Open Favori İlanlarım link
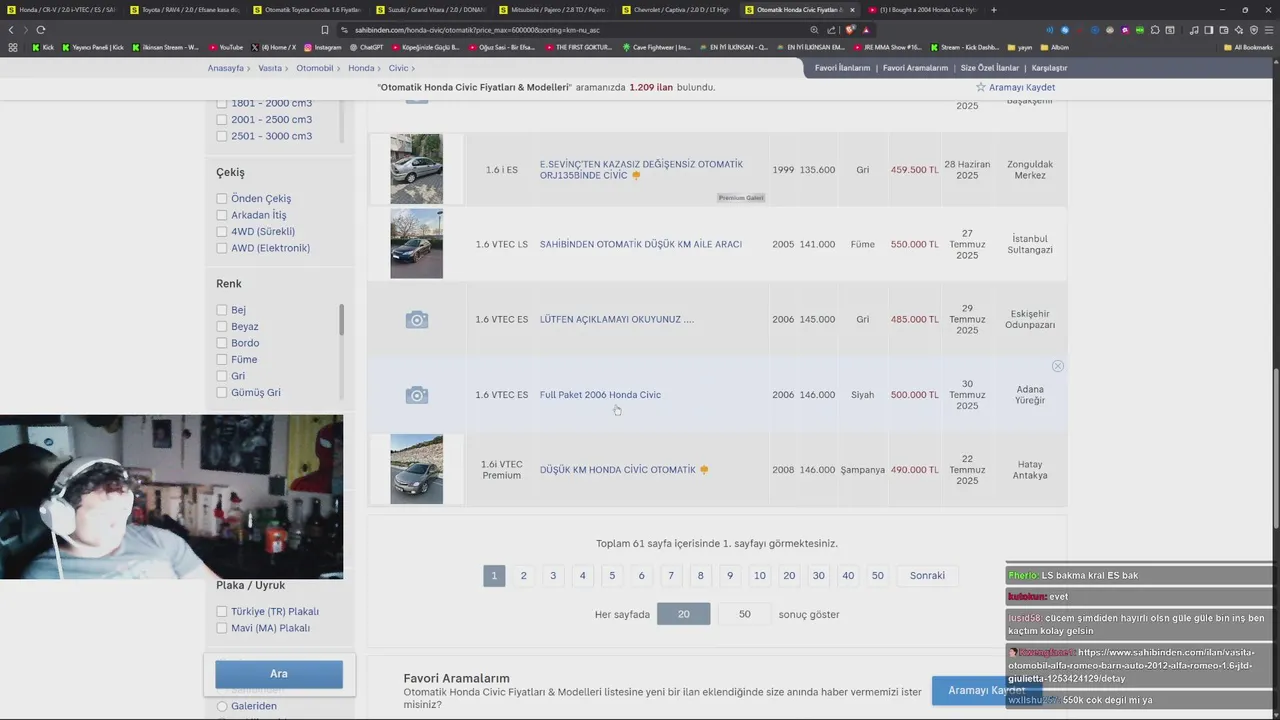1280x720 pixels. click(x=842, y=68)
